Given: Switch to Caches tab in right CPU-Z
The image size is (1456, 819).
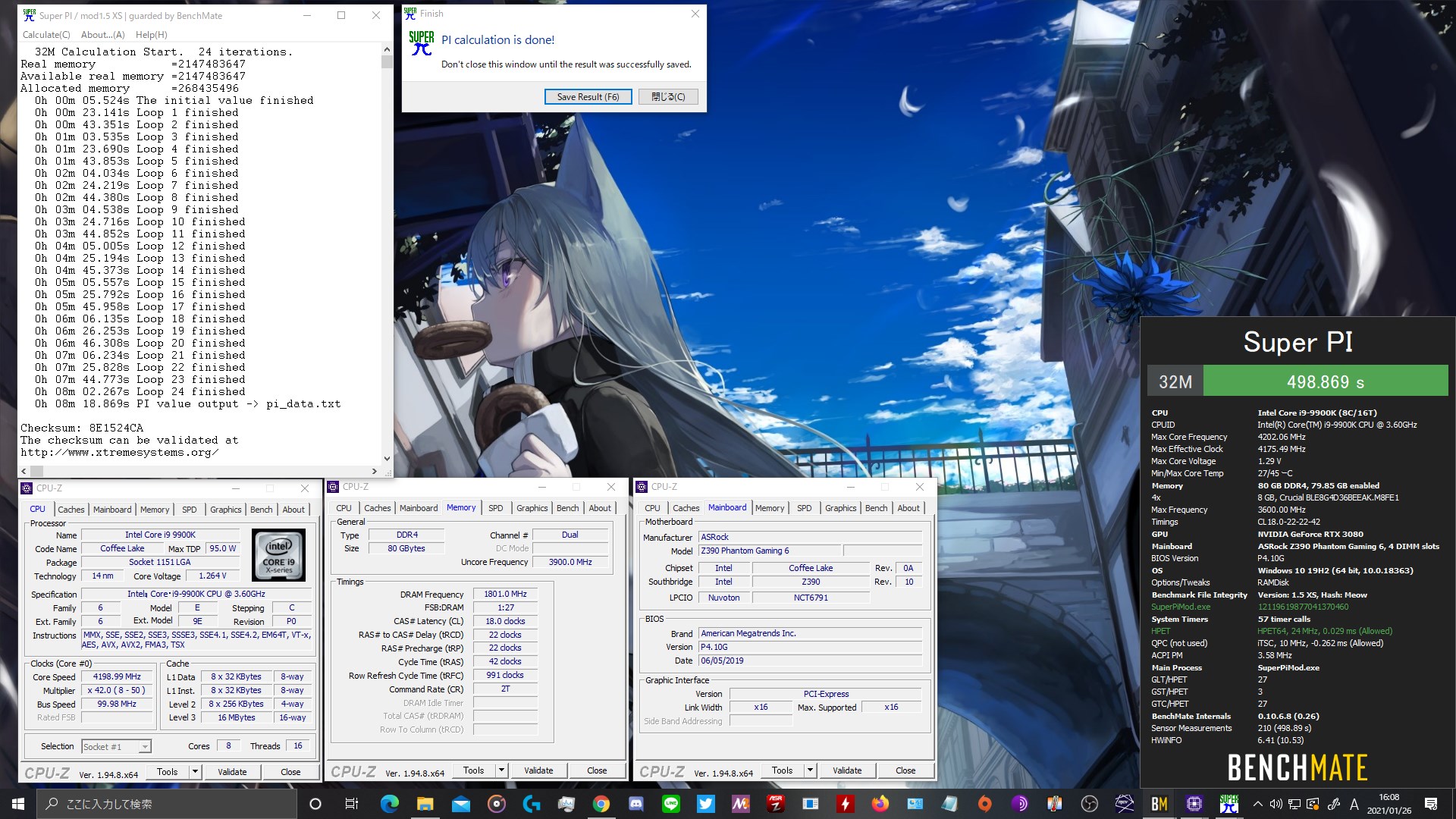Looking at the screenshot, I should point(686,508).
